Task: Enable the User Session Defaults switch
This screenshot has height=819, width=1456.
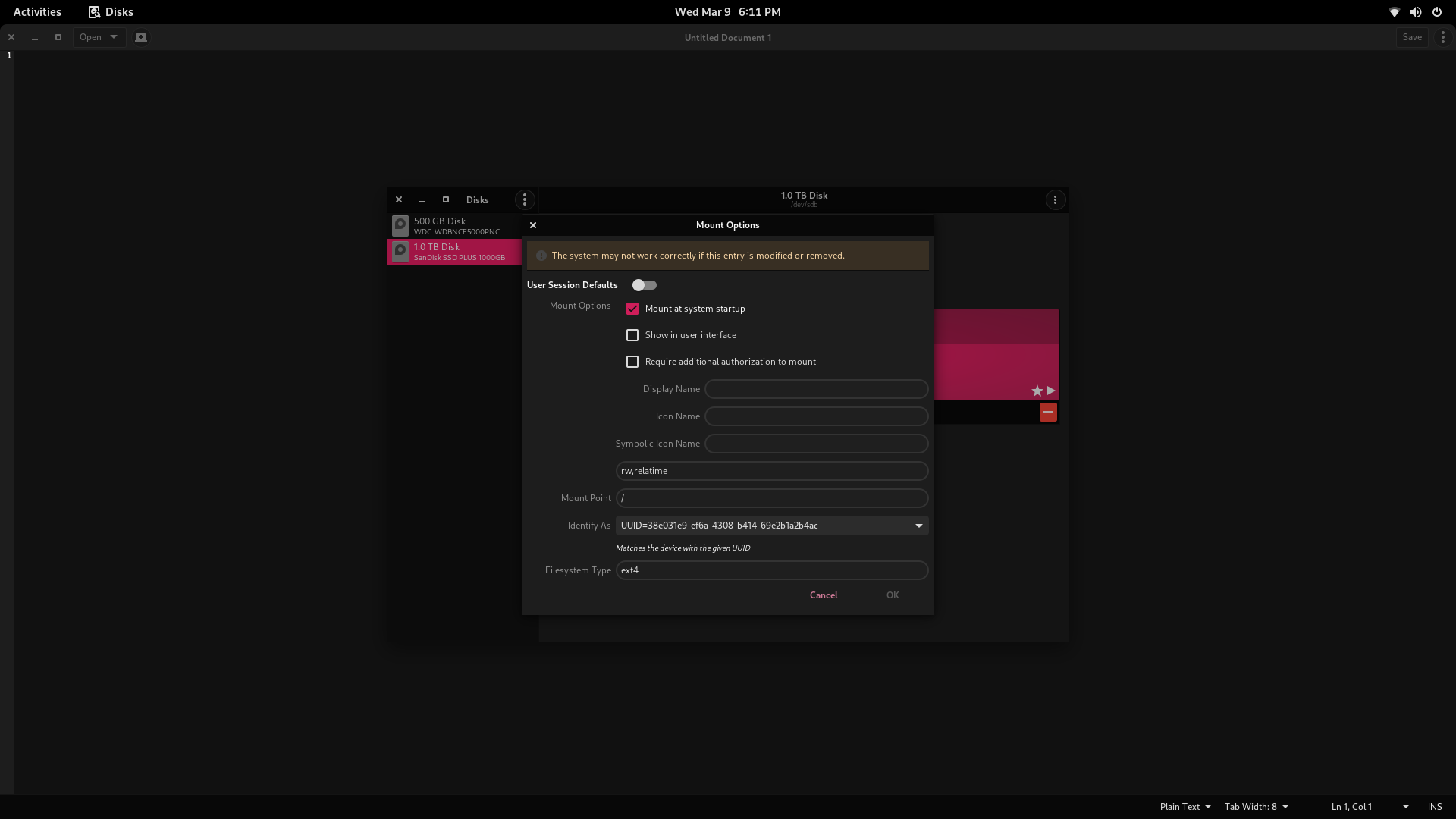Action: click(644, 284)
